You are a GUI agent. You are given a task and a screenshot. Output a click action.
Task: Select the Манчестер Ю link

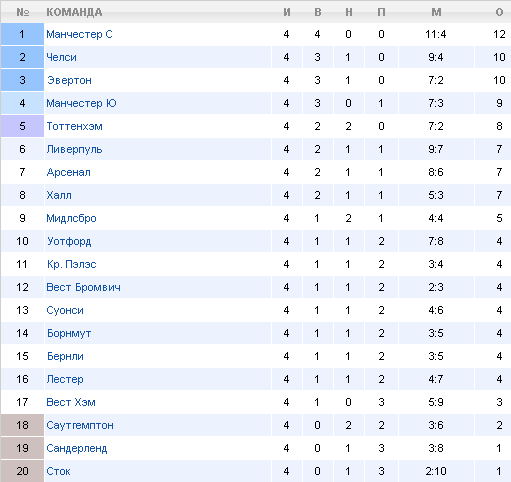click(x=81, y=103)
